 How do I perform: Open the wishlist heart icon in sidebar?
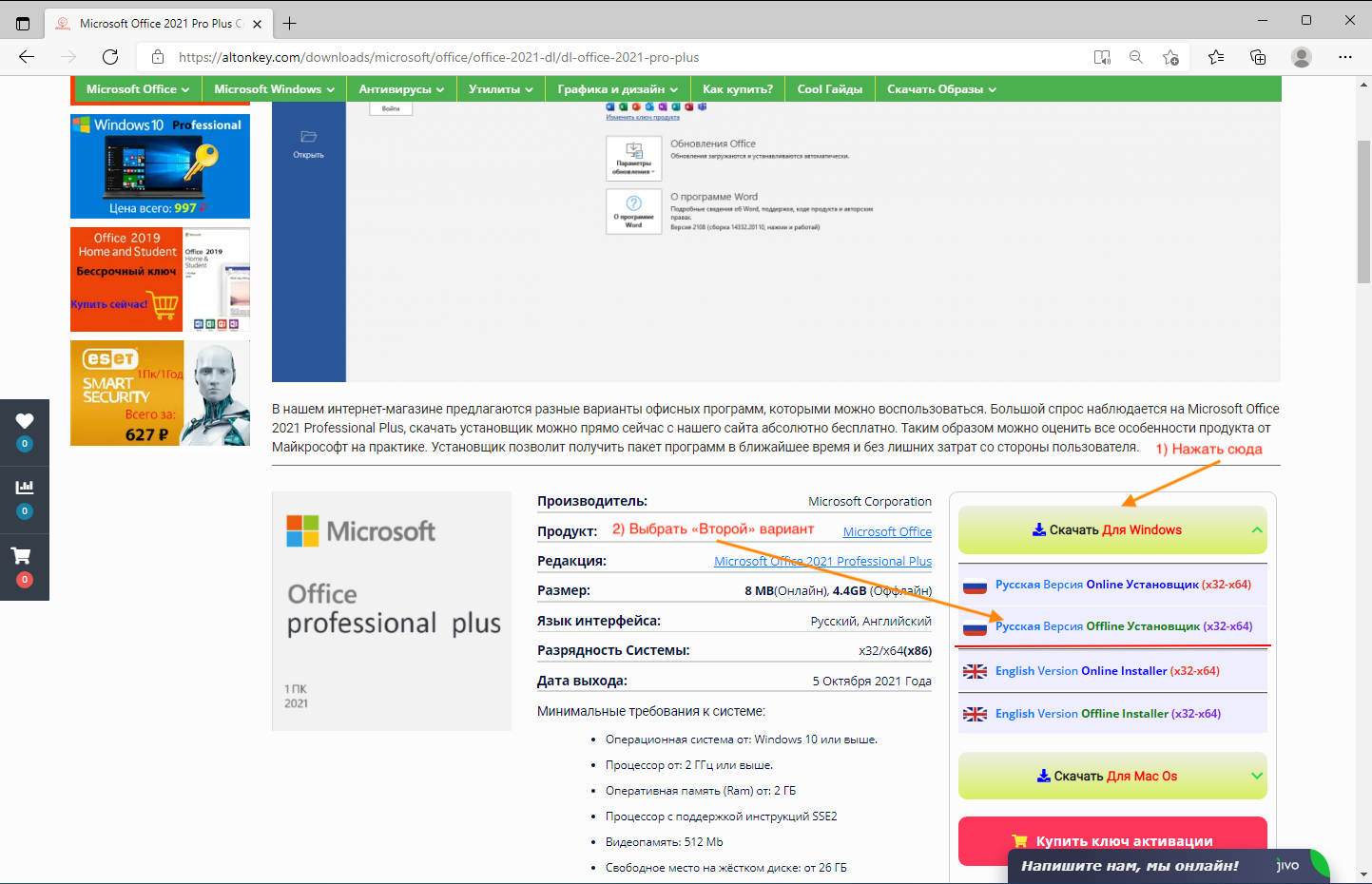pyautogui.click(x=25, y=421)
